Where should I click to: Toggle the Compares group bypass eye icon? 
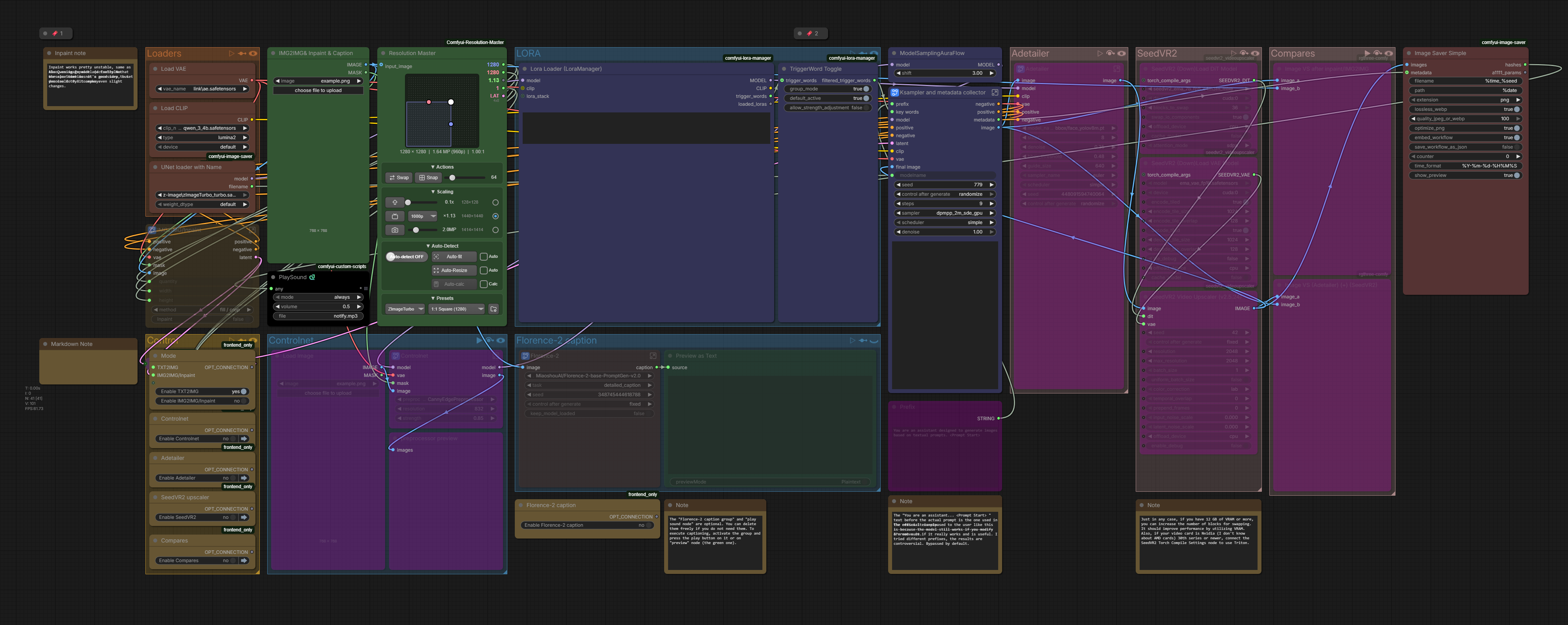[1388, 53]
